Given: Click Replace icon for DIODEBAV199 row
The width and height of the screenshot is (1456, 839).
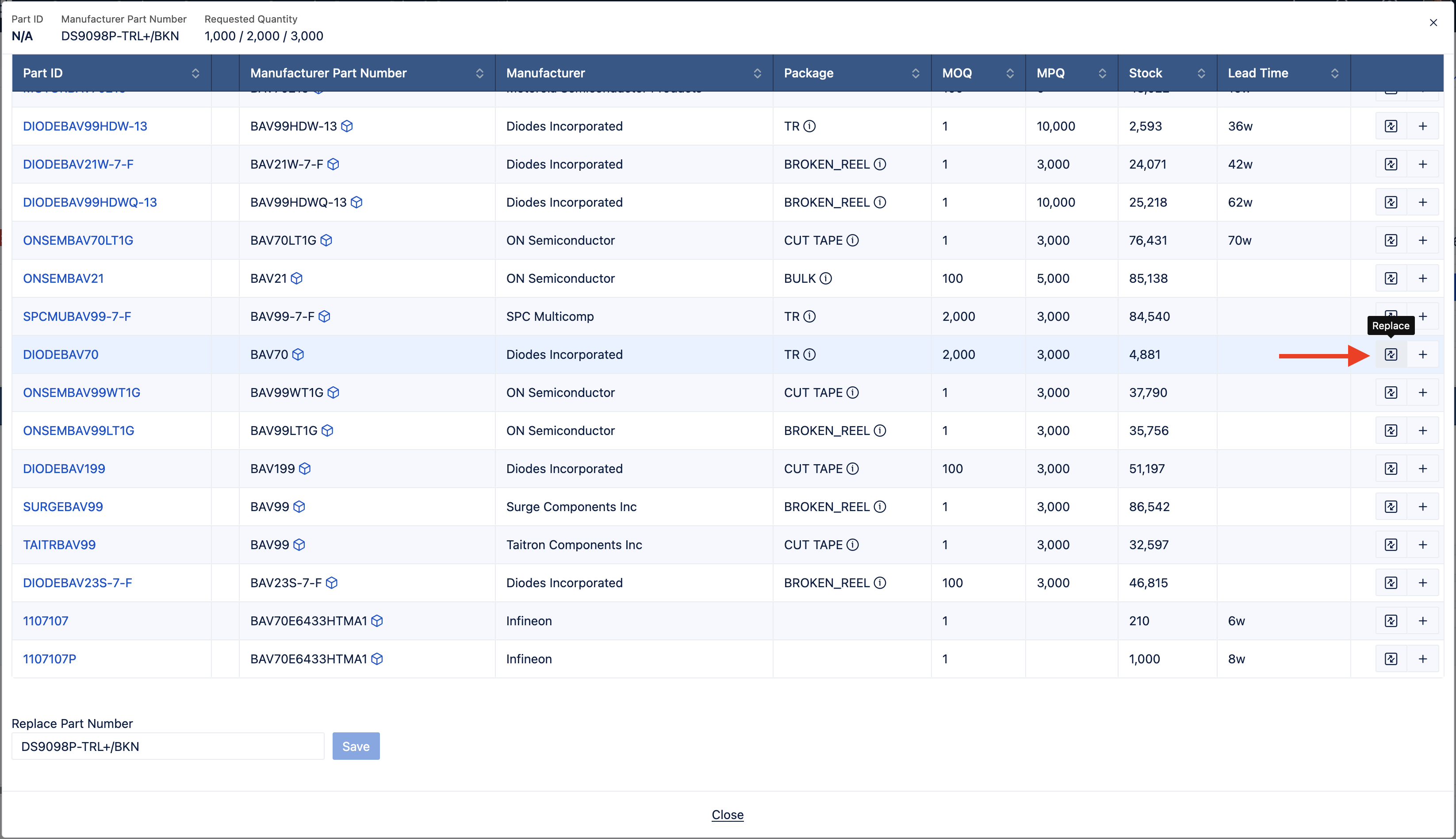Looking at the screenshot, I should (x=1391, y=469).
